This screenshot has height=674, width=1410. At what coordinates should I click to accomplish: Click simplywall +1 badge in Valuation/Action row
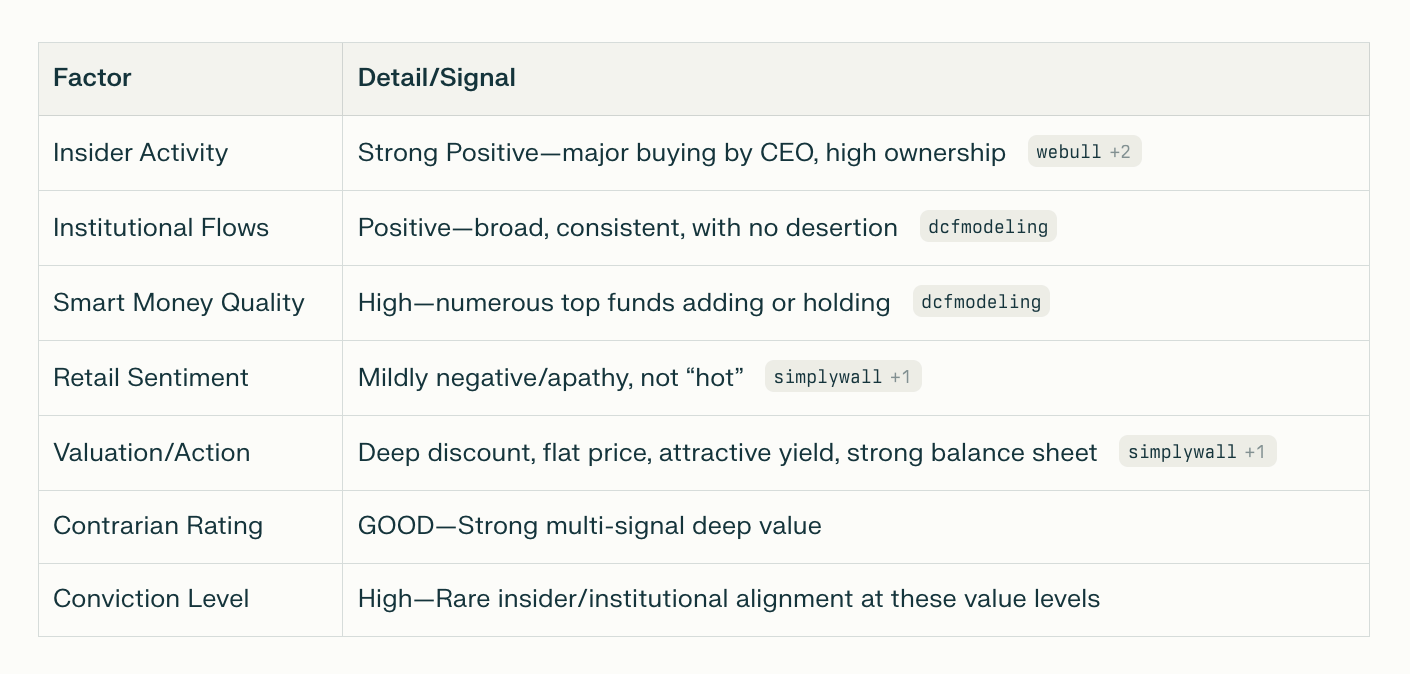[x=1197, y=452]
